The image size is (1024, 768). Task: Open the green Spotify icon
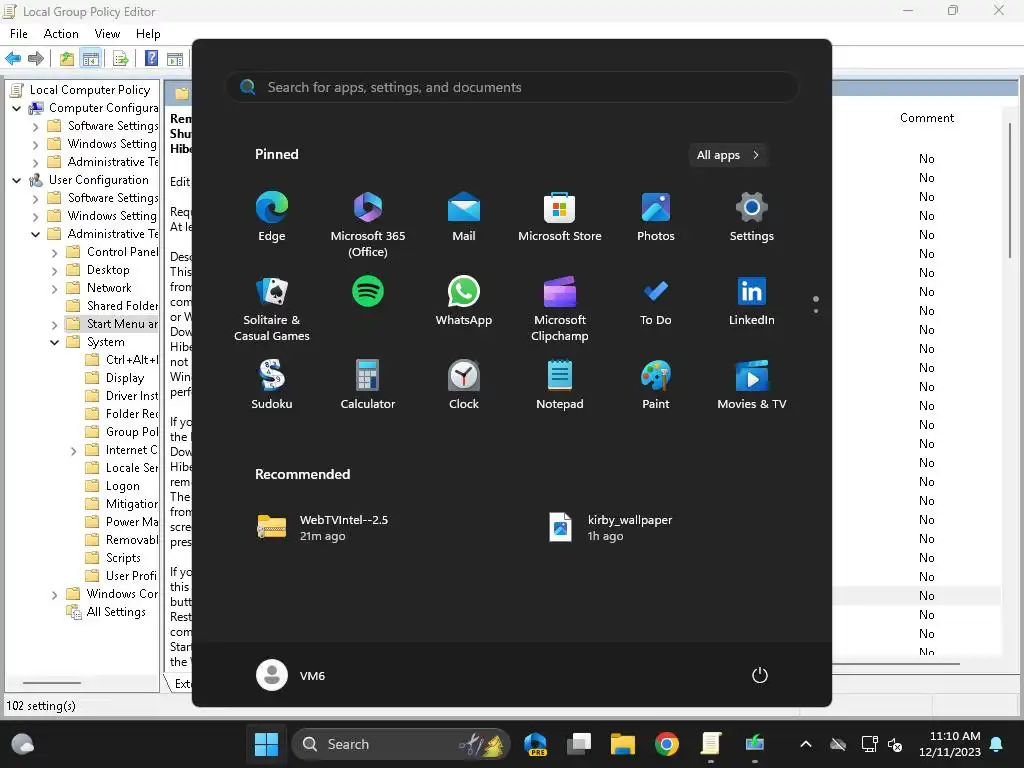click(368, 291)
